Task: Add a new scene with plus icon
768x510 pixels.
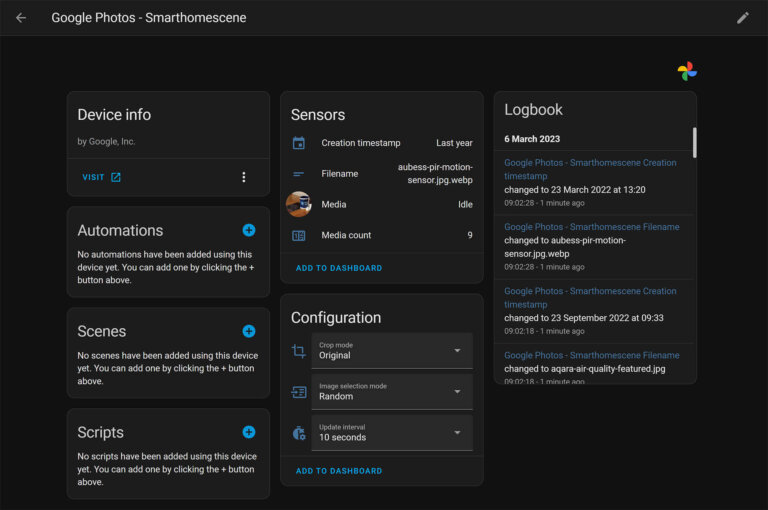Action: [249, 331]
